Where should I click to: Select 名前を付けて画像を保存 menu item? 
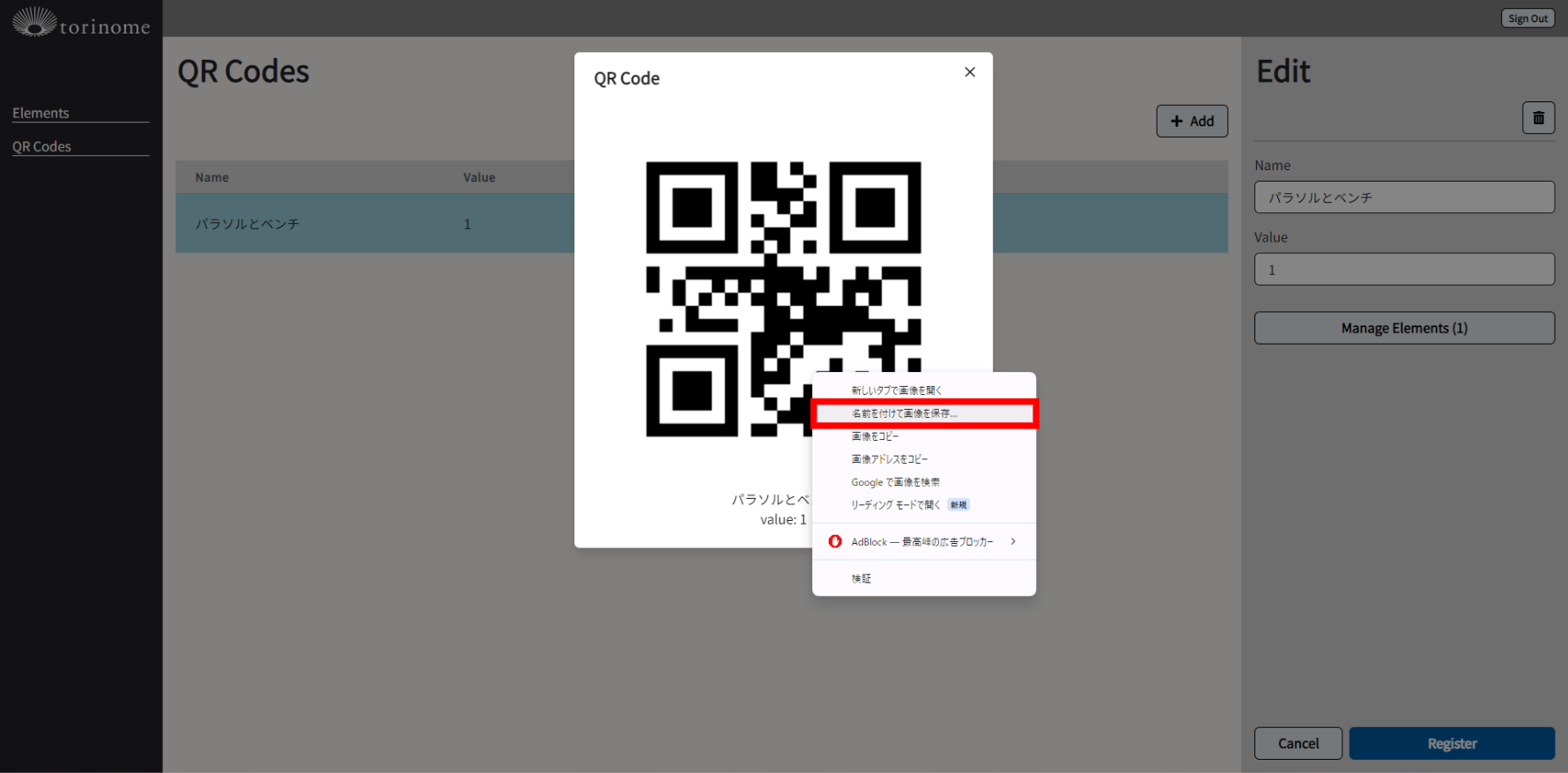904,413
